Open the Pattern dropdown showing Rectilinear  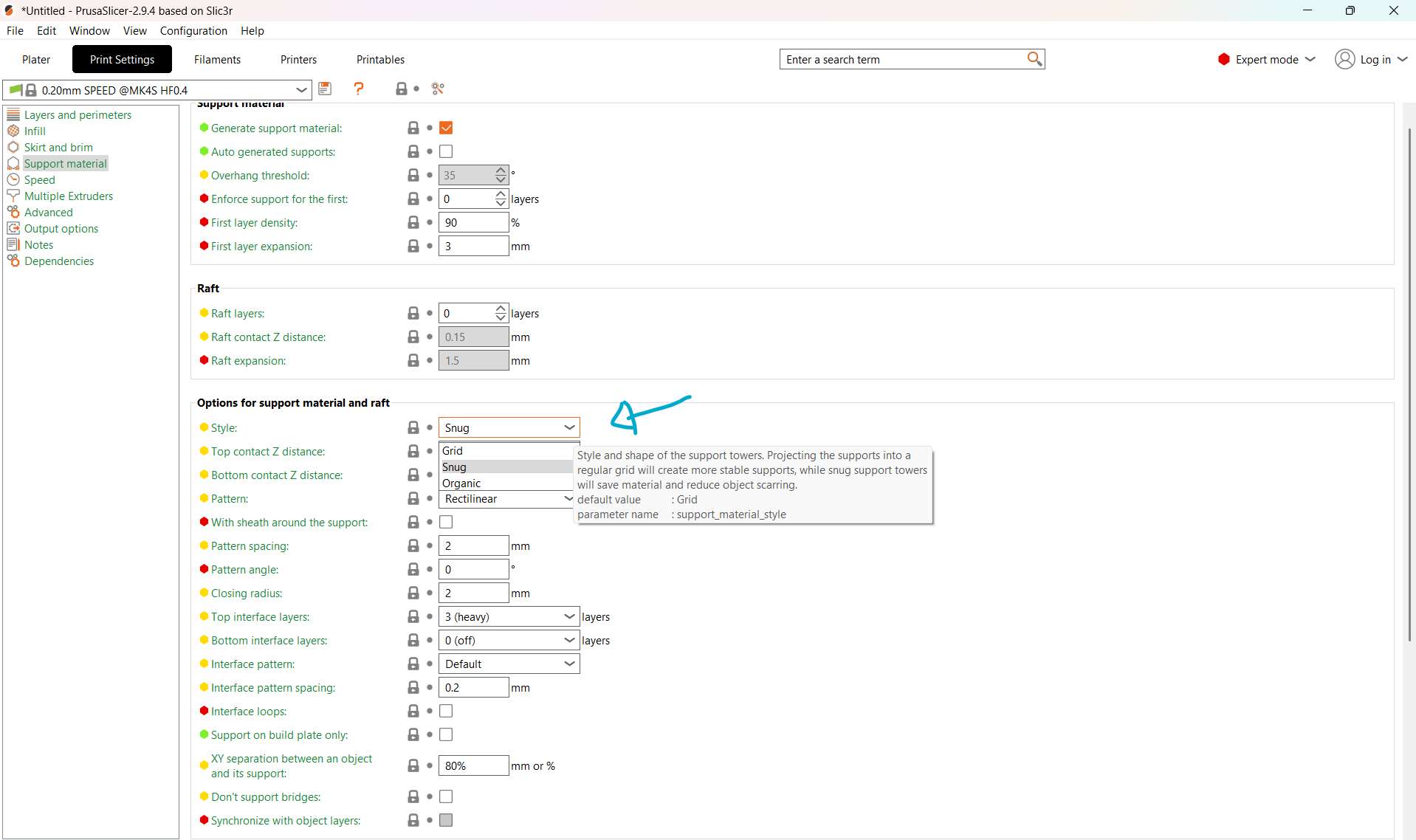[506, 498]
